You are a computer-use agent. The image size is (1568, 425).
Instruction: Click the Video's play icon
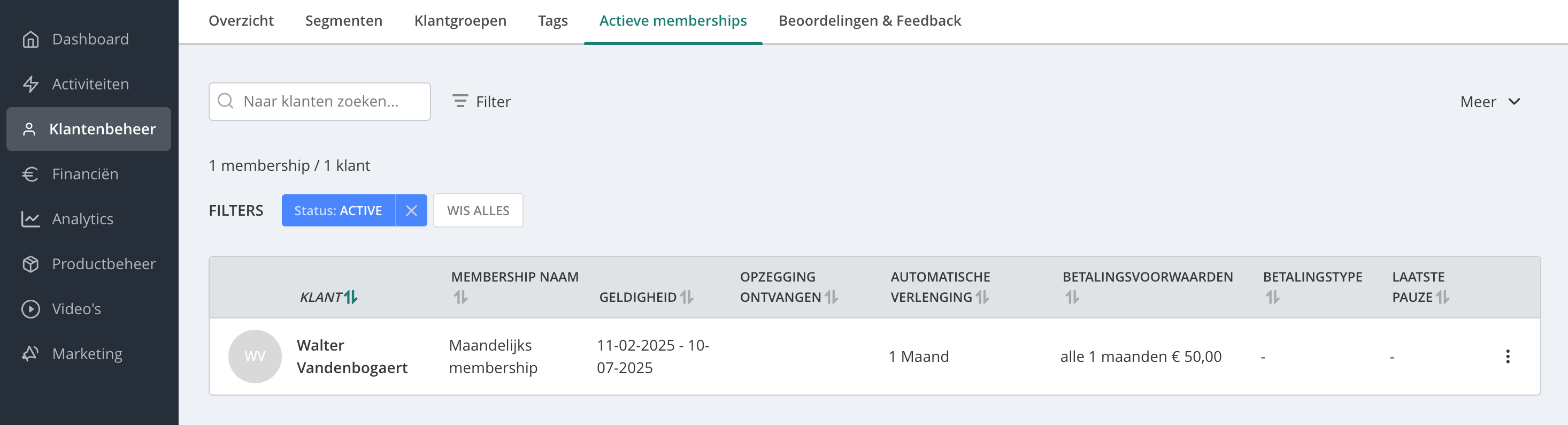pos(30,309)
